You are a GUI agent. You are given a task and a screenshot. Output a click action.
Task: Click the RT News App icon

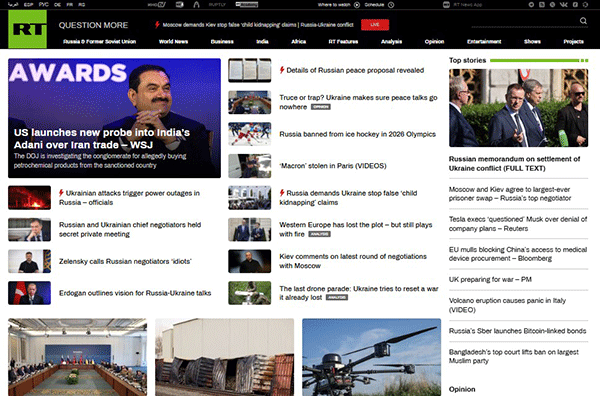[x=446, y=5]
